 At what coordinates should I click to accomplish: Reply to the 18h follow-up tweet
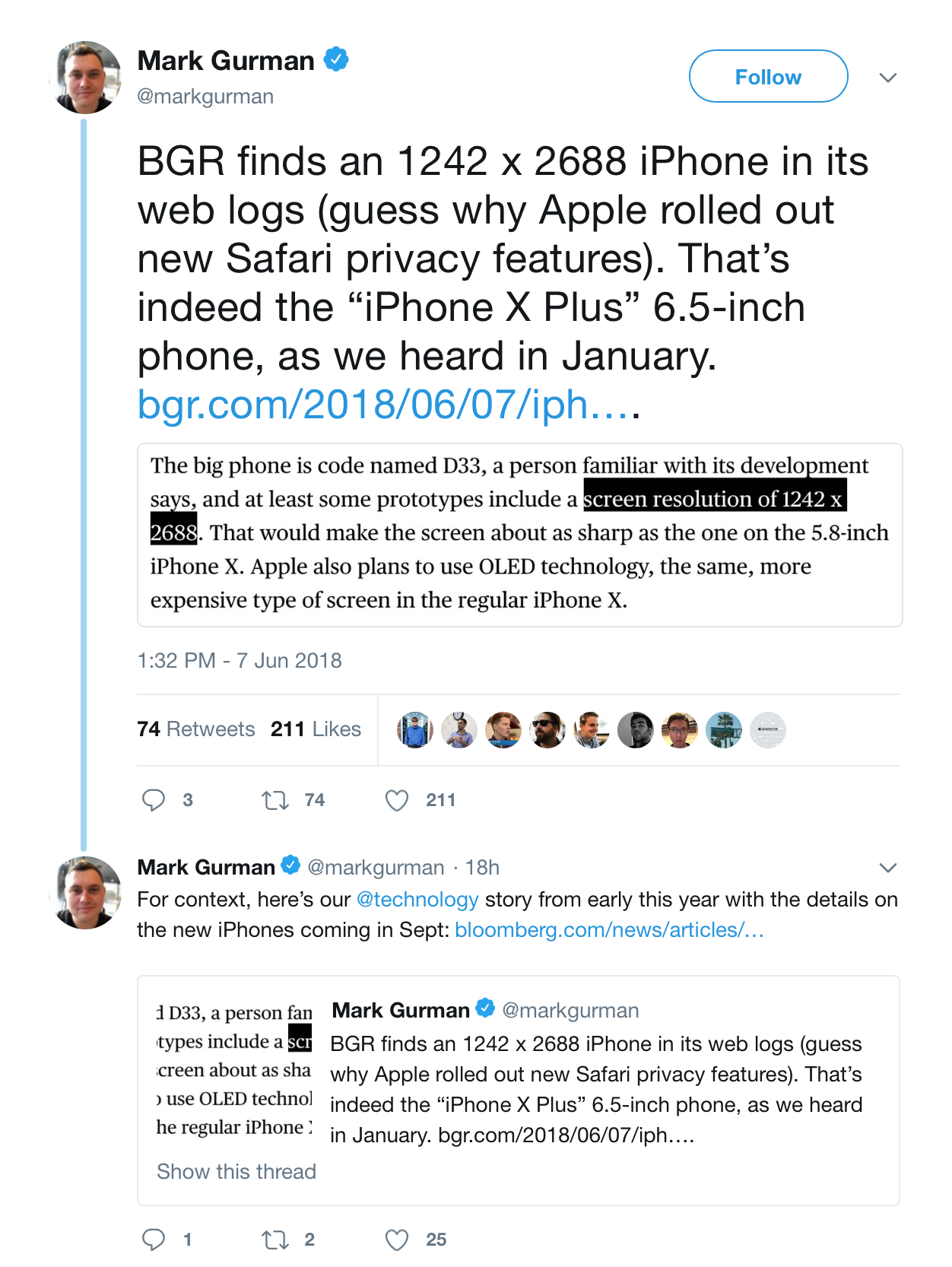click(154, 1240)
